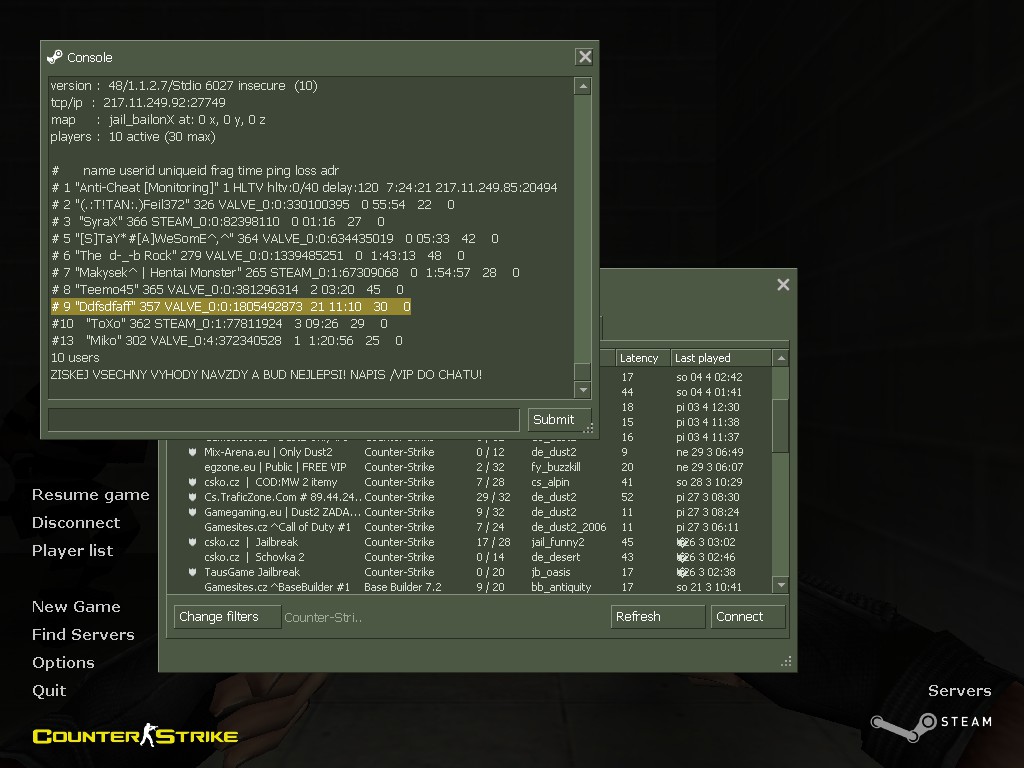The width and height of the screenshot is (1024, 768).
Task: Click the cs_alpin map cell
Action: [x=551, y=482]
